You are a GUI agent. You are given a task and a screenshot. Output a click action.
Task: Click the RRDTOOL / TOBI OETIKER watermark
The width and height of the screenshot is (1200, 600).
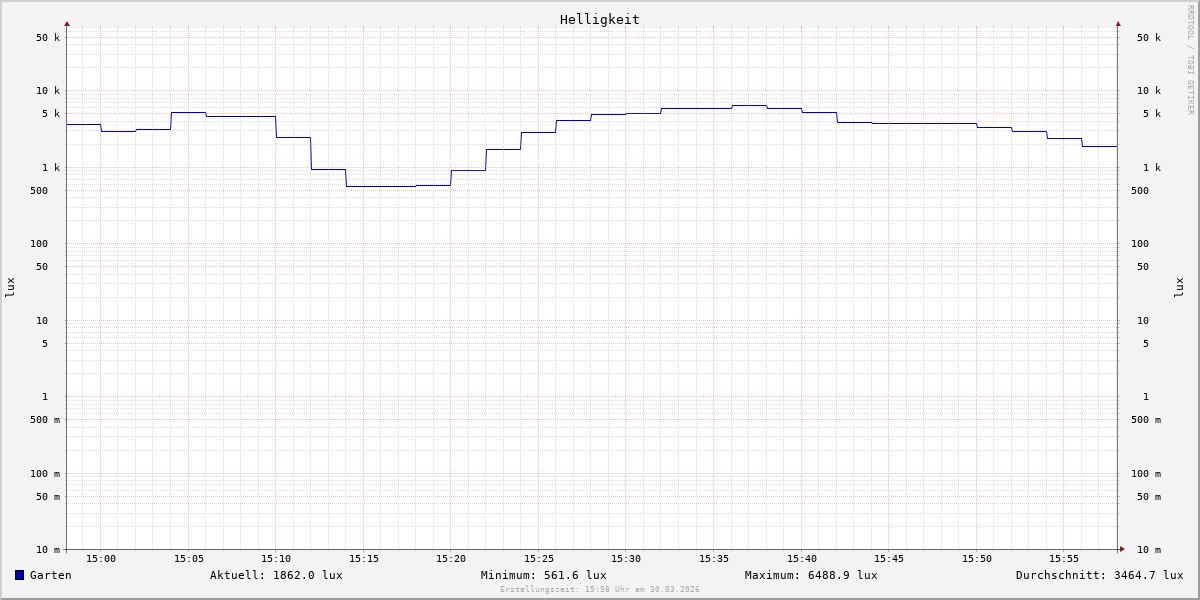(1190, 60)
